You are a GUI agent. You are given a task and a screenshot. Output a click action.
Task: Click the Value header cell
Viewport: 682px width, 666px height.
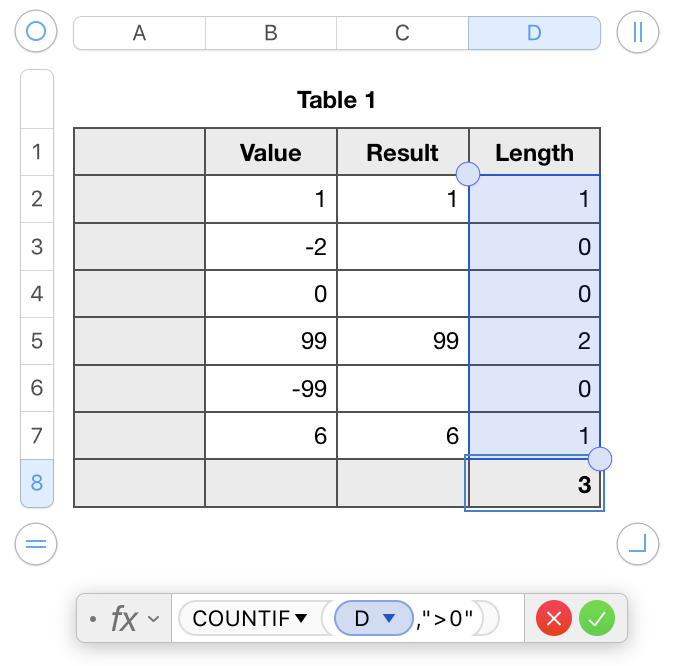pos(270,152)
